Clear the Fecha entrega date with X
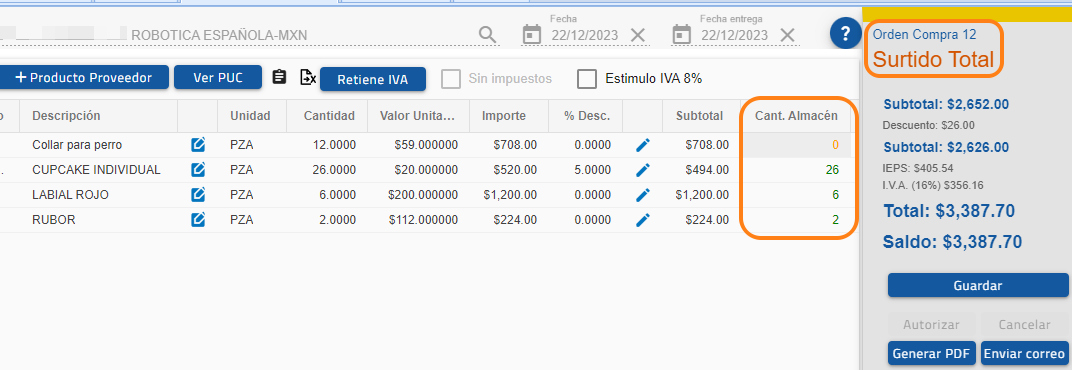The width and height of the screenshot is (1072, 370). 788,35
